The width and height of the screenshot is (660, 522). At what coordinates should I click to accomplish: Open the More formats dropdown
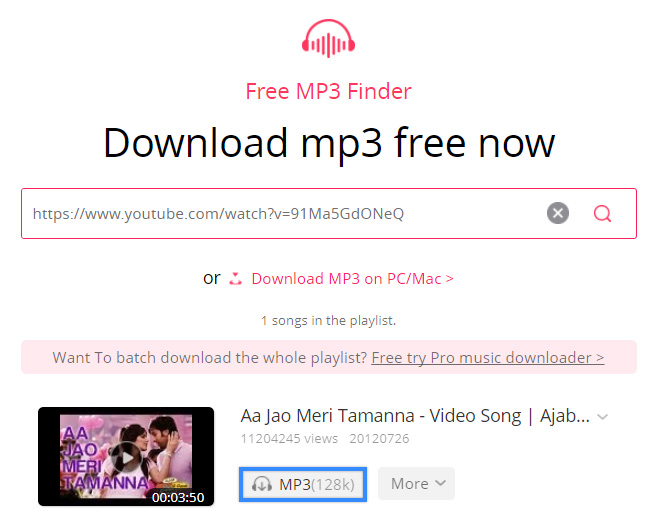pos(416,484)
